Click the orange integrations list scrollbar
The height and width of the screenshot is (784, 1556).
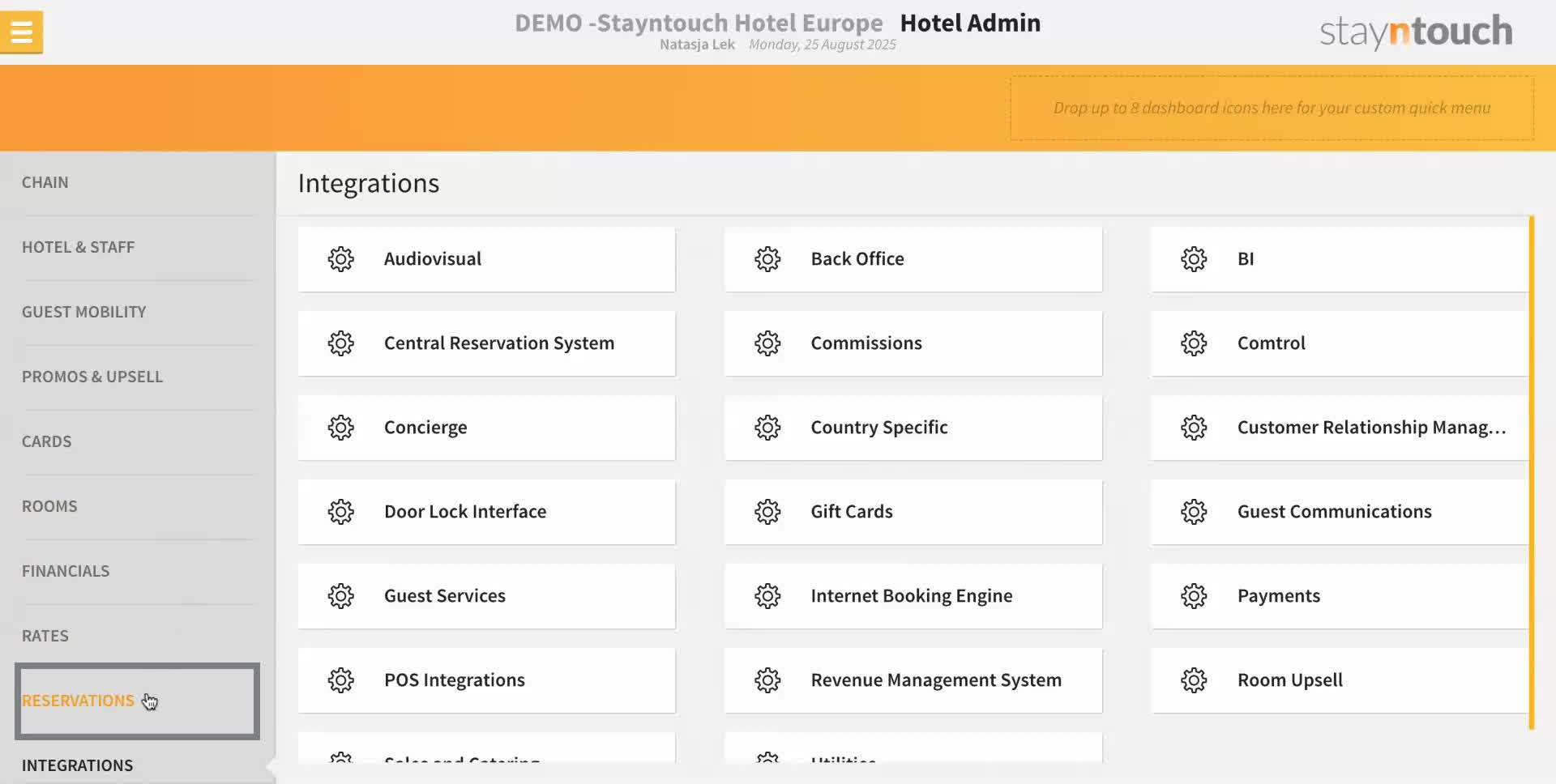(x=1532, y=472)
